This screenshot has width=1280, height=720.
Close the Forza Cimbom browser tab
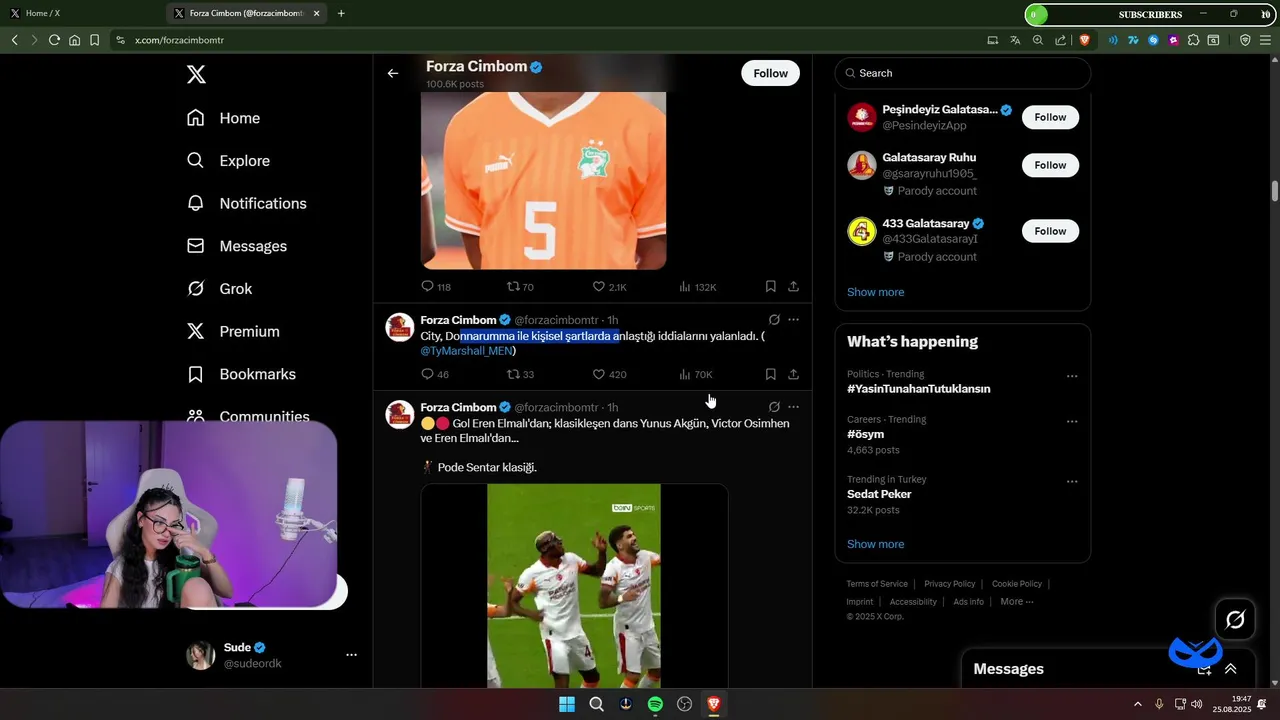tap(316, 13)
